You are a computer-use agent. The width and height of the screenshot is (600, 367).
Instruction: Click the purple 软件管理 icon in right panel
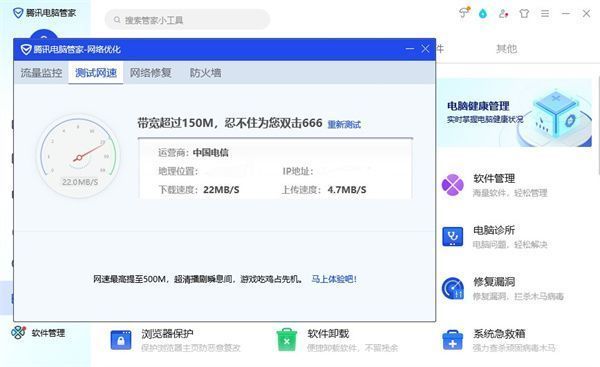[453, 185]
